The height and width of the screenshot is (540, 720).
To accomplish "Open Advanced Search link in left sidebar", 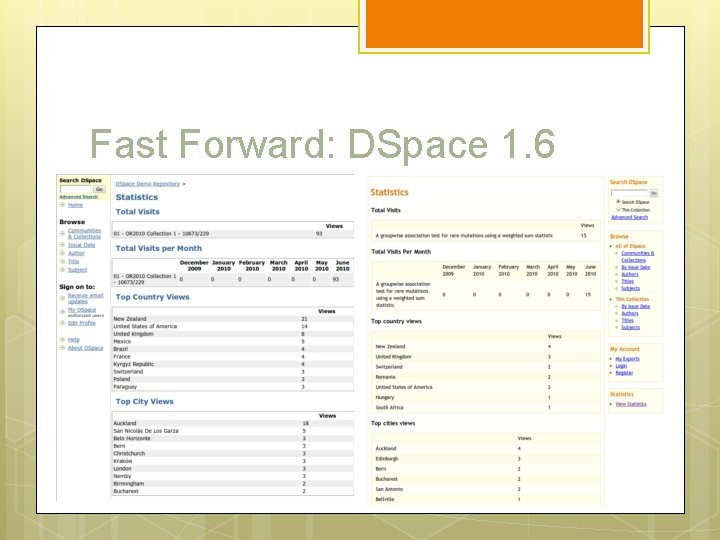I will (79, 197).
